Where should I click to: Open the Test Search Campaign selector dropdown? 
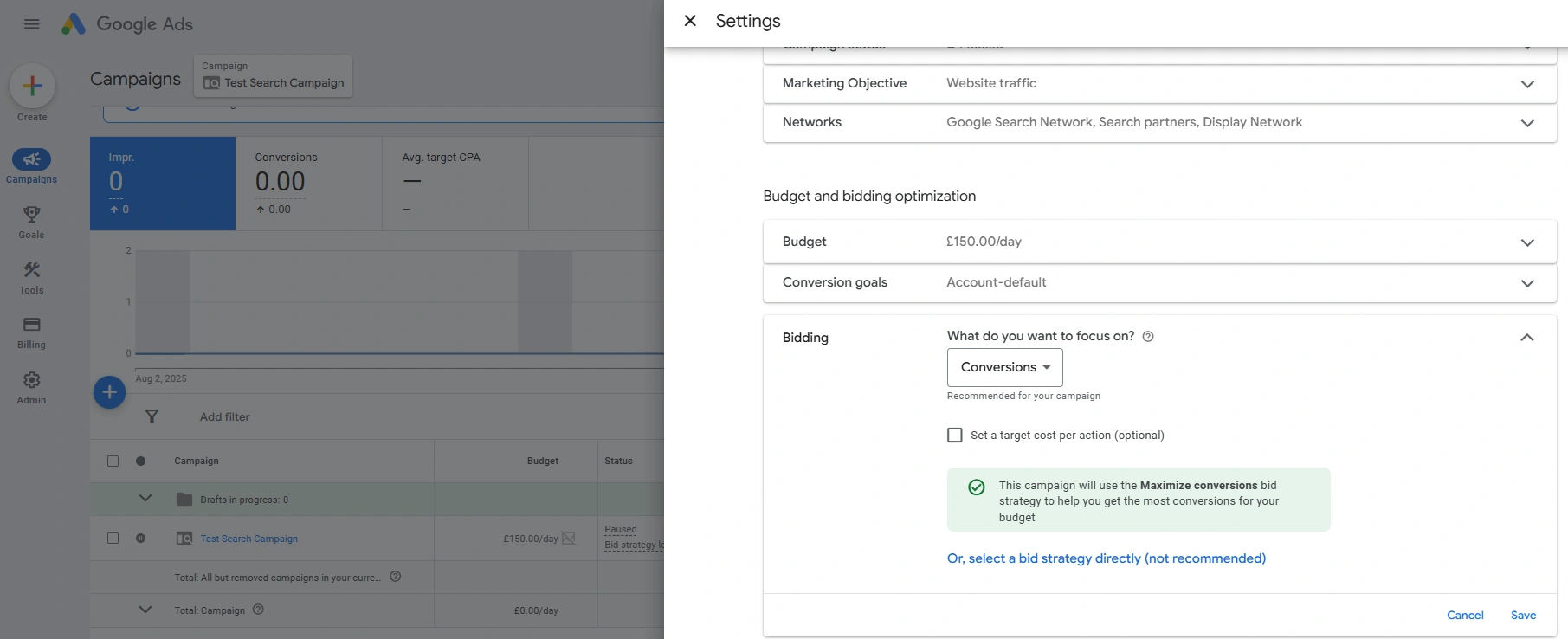(x=273, y=76)
